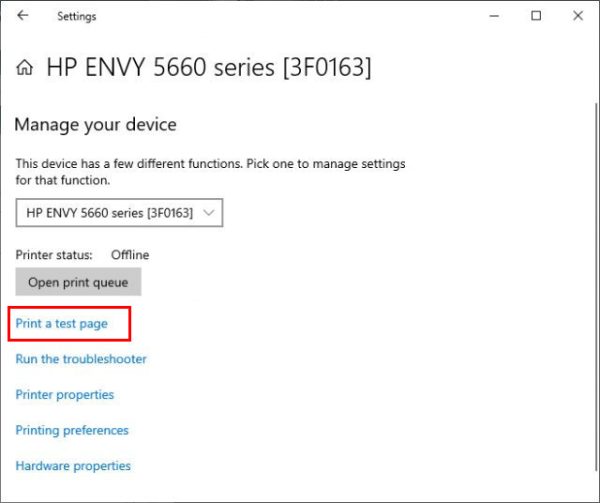The width and height of the screenshot is (600, 503).
Task: Click the Printer status label
Action: (54, 255)
